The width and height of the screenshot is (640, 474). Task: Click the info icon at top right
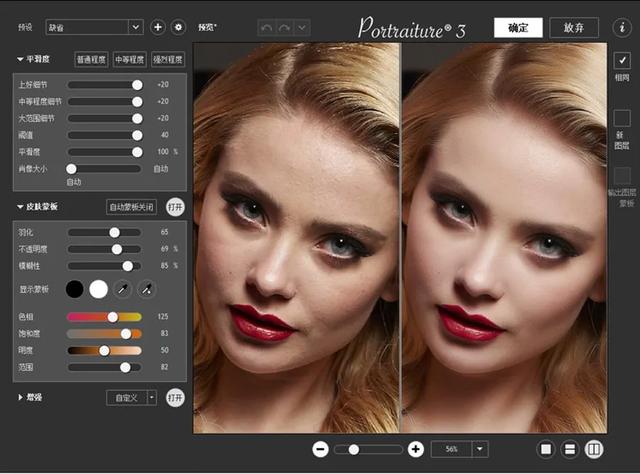click(620, 27)
